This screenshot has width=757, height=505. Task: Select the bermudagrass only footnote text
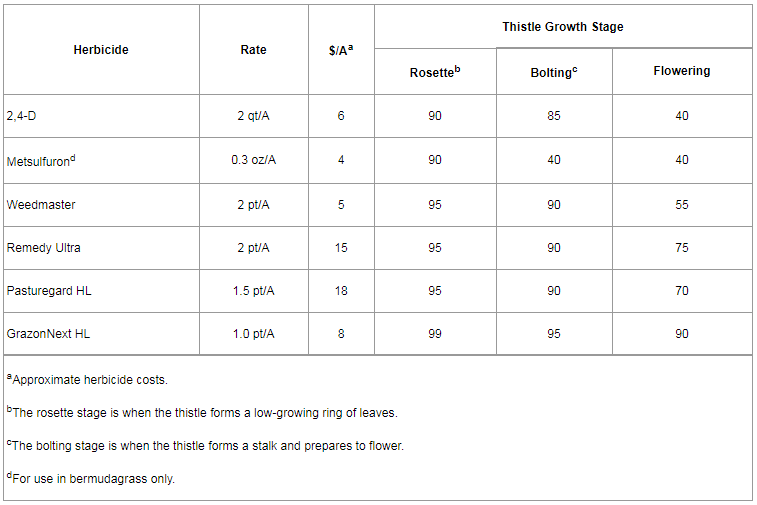91,479
